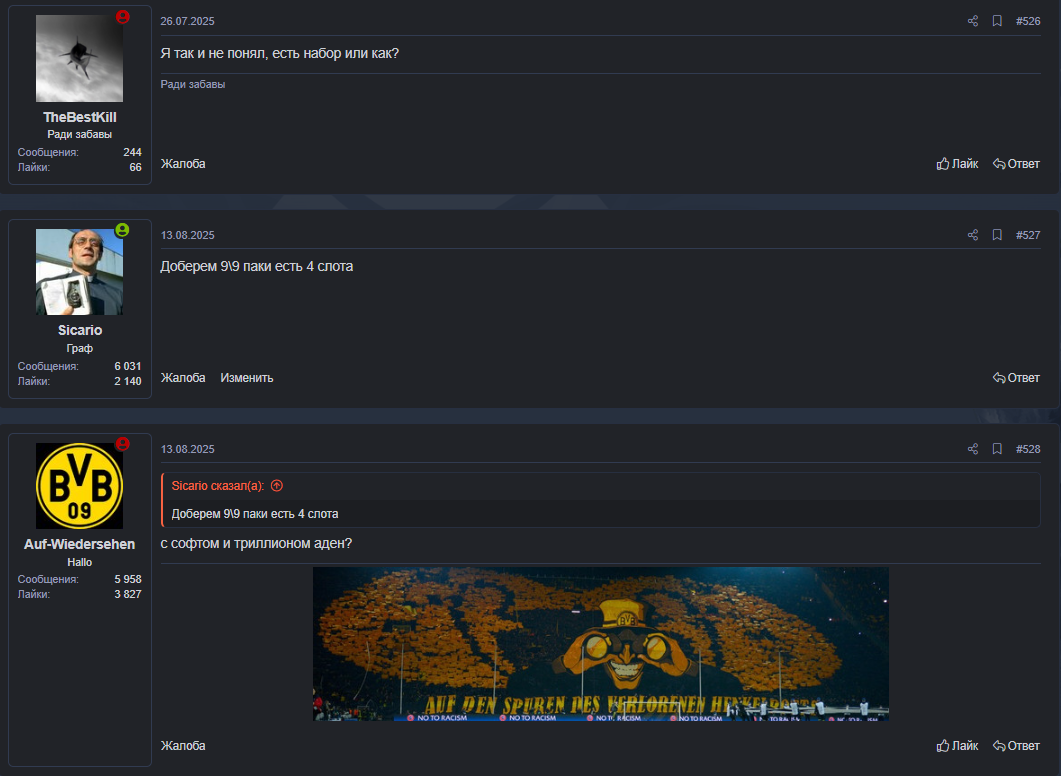The width and height of the screenshot is (1061, 776).
Task: Bookmark post #526
Action: click(997, 21)
